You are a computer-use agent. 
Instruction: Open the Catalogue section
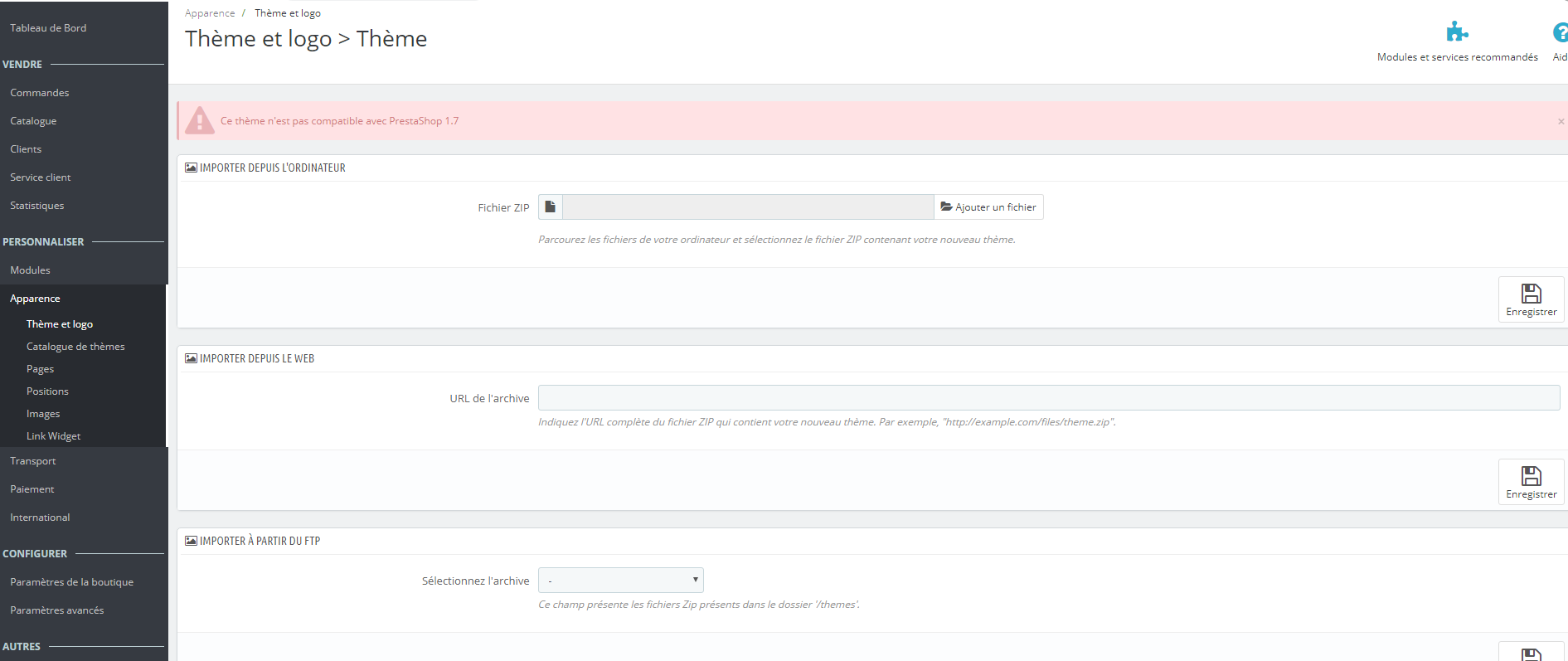point(33,121)
